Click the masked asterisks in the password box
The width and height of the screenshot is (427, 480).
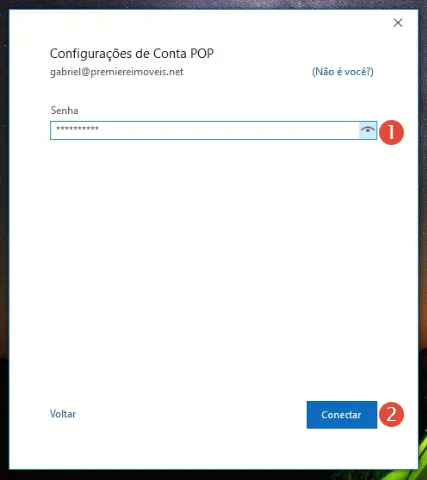tap(77, 129)
